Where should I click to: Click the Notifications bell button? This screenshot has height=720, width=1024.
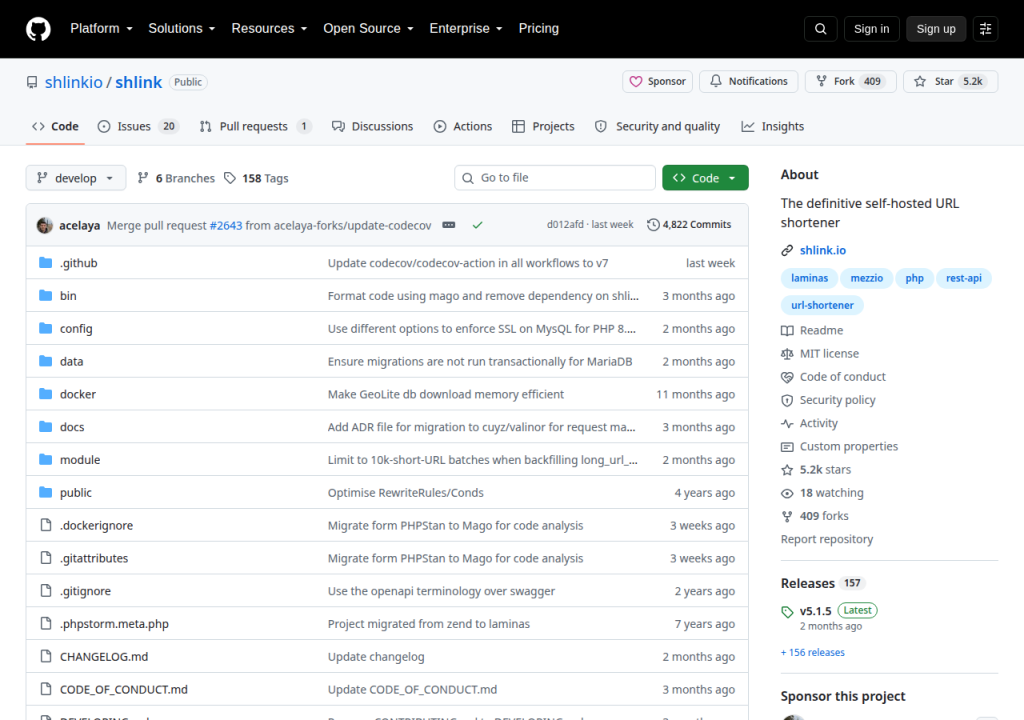click(748, 82)
